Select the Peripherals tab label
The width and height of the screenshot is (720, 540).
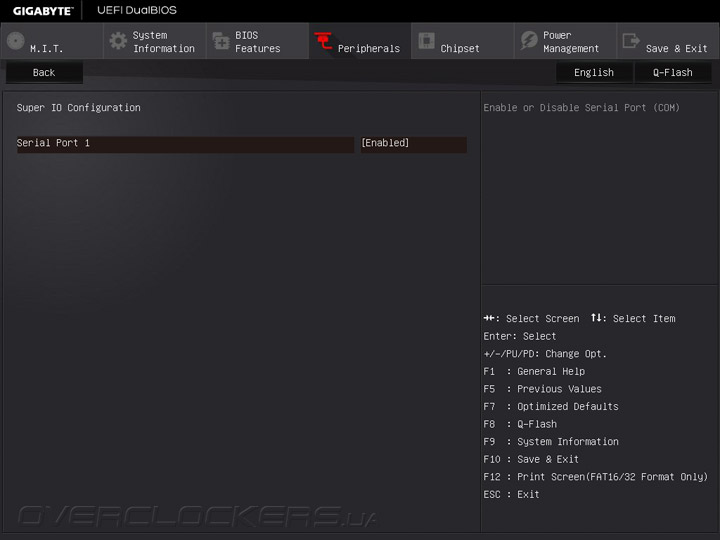point(369,48)
